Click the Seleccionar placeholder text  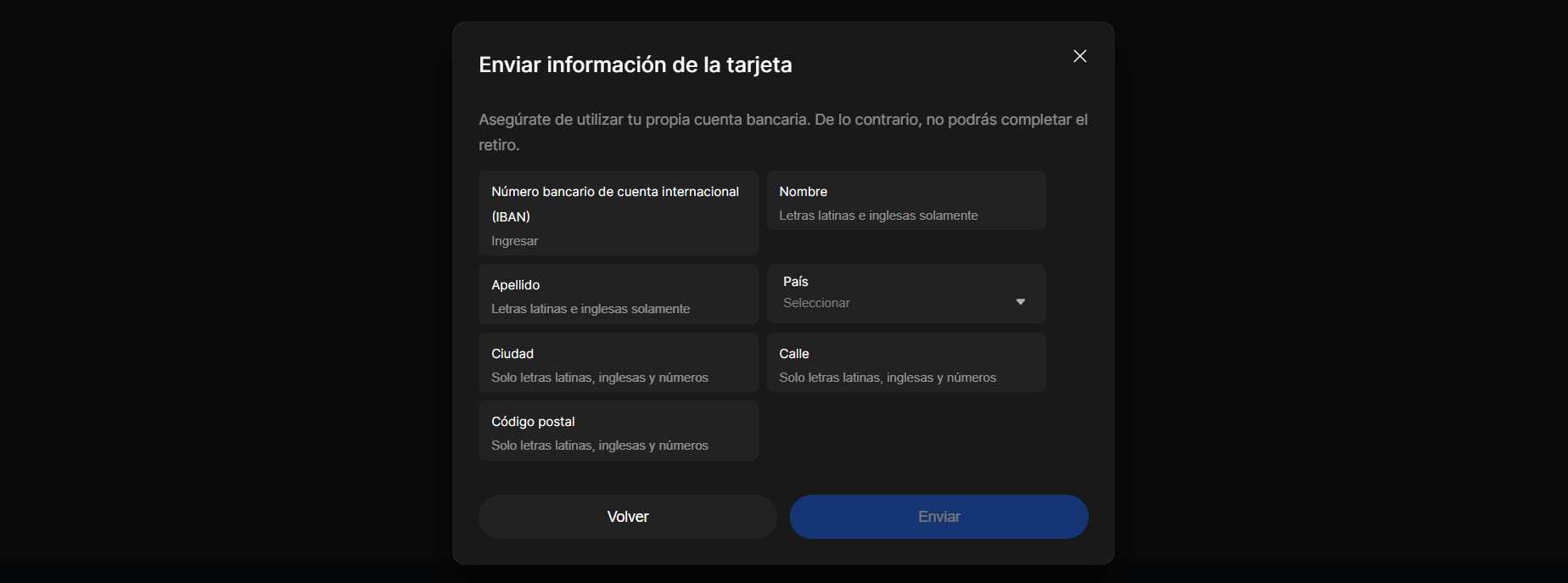tap(816, 303)
